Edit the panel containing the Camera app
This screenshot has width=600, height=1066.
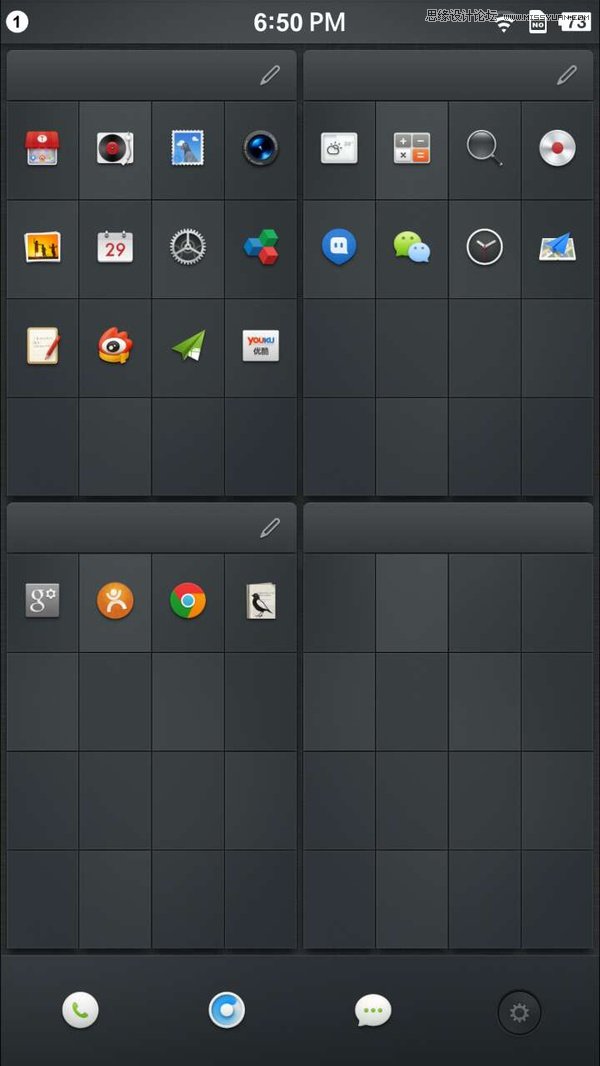[270, 75]
